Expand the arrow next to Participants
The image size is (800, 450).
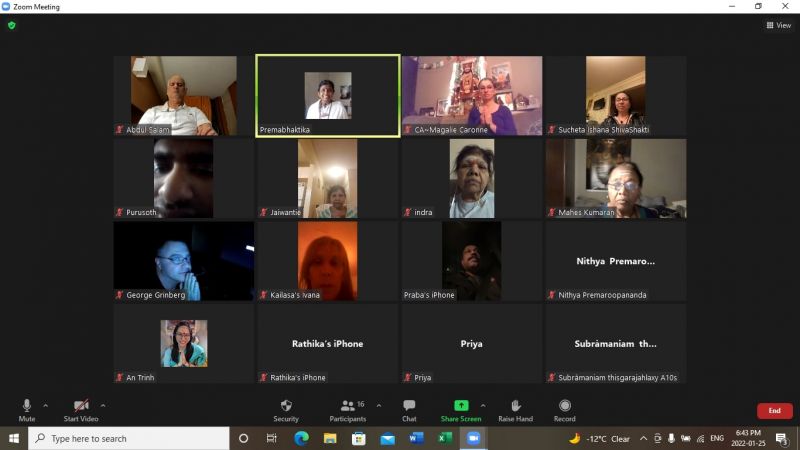click(378, 405)
